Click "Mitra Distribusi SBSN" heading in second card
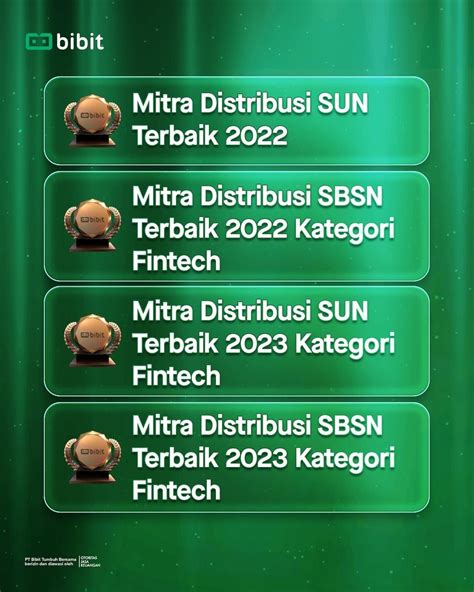The image size is (474, 592). [x=257, y=196]
